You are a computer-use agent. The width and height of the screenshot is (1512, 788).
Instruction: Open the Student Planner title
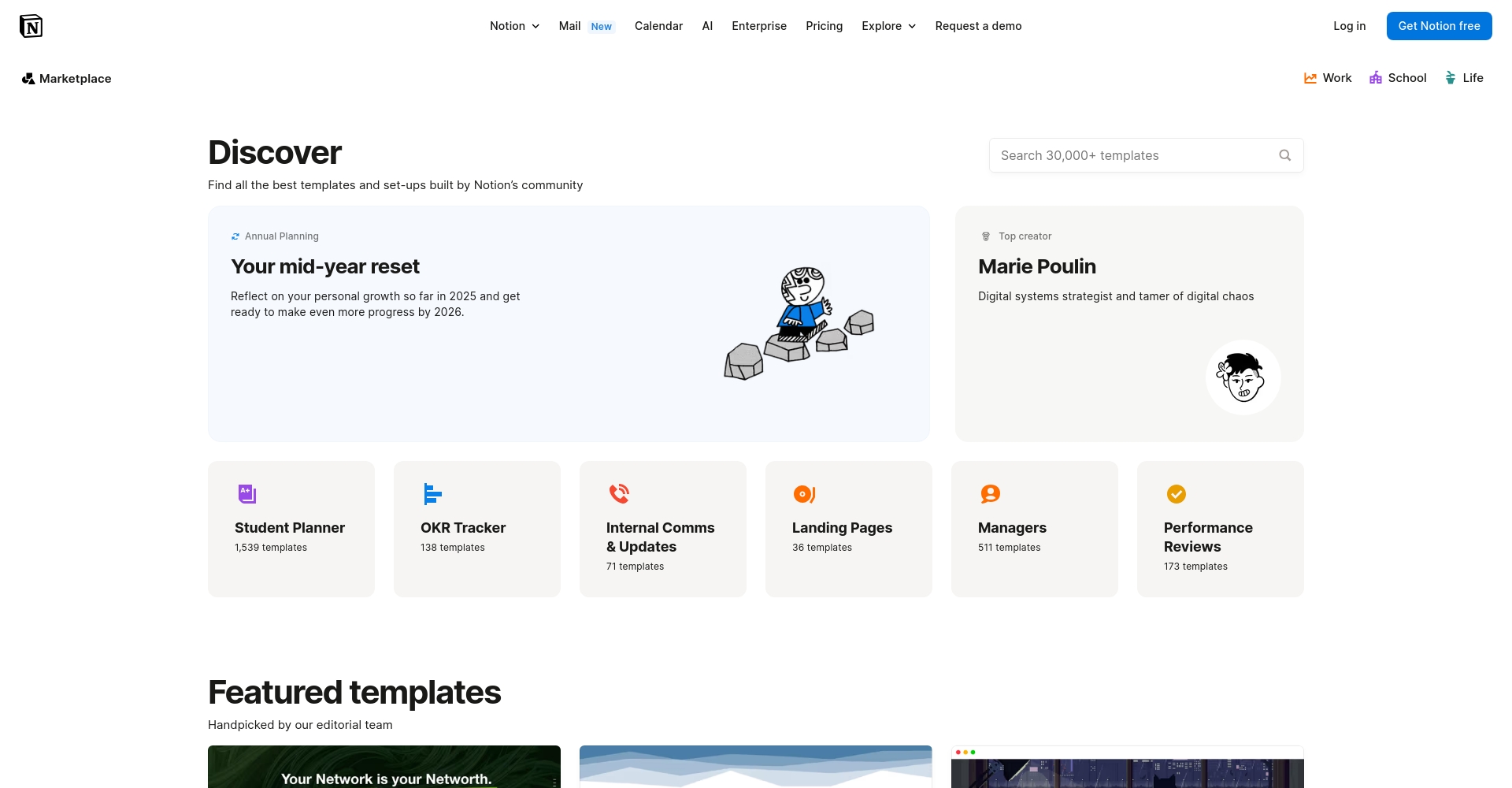tap(290, 528)
